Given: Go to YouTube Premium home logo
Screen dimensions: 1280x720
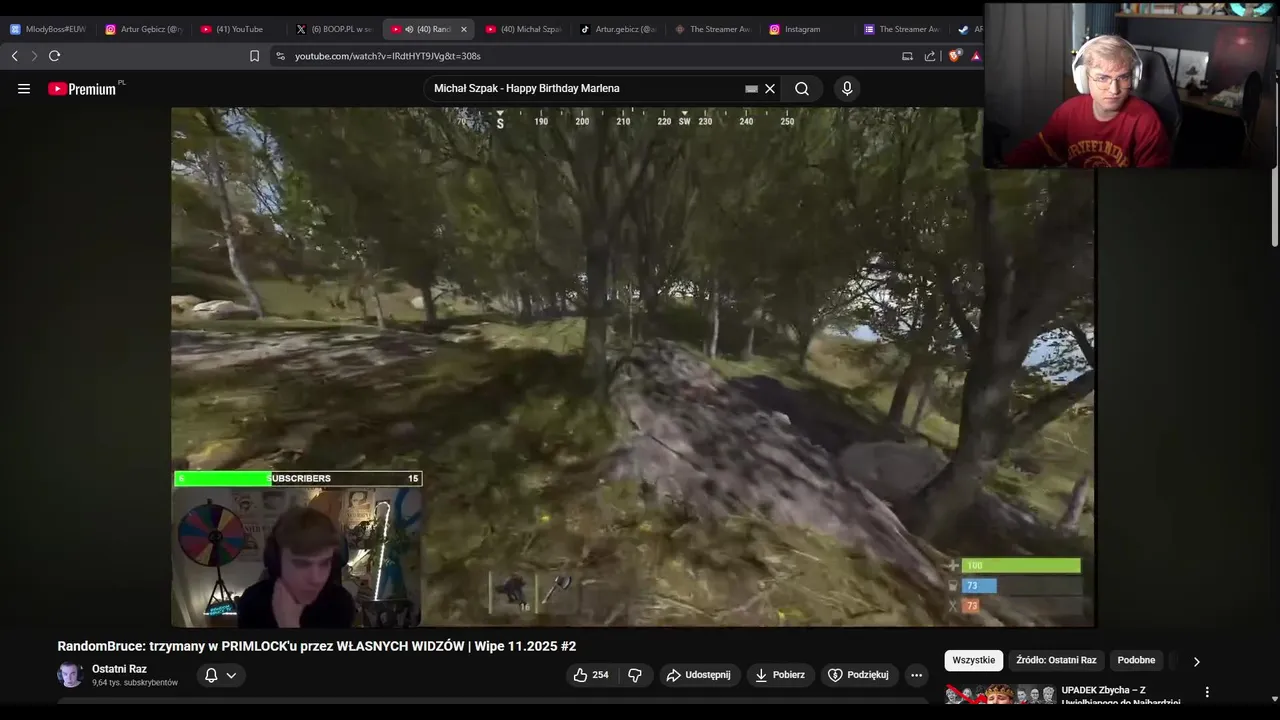Looking at the screenshot, I should tap(82, 88).
